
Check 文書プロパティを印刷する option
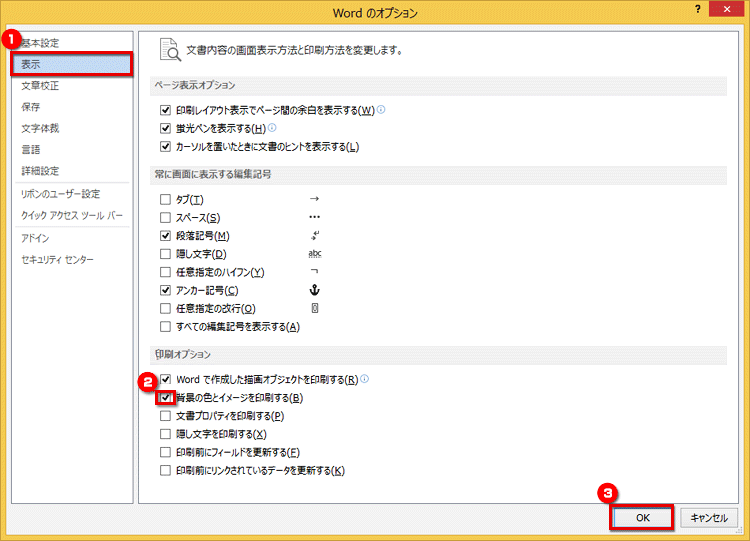click(x=165, y=416)
